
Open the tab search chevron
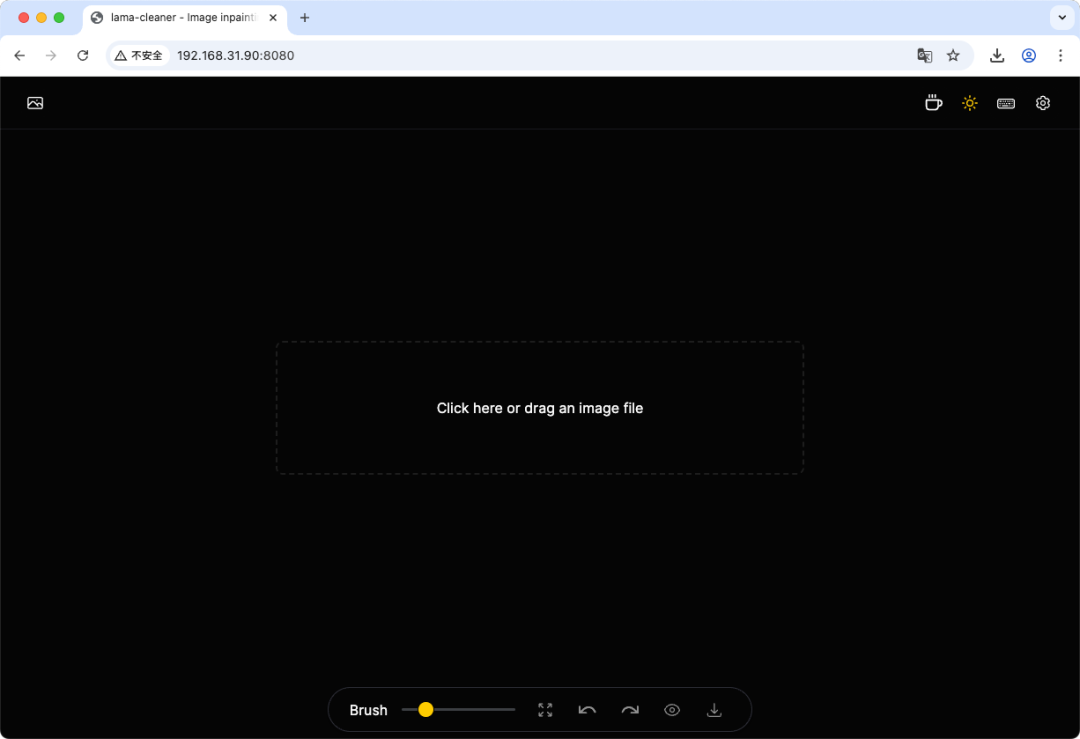click(x=1062, y=17)
